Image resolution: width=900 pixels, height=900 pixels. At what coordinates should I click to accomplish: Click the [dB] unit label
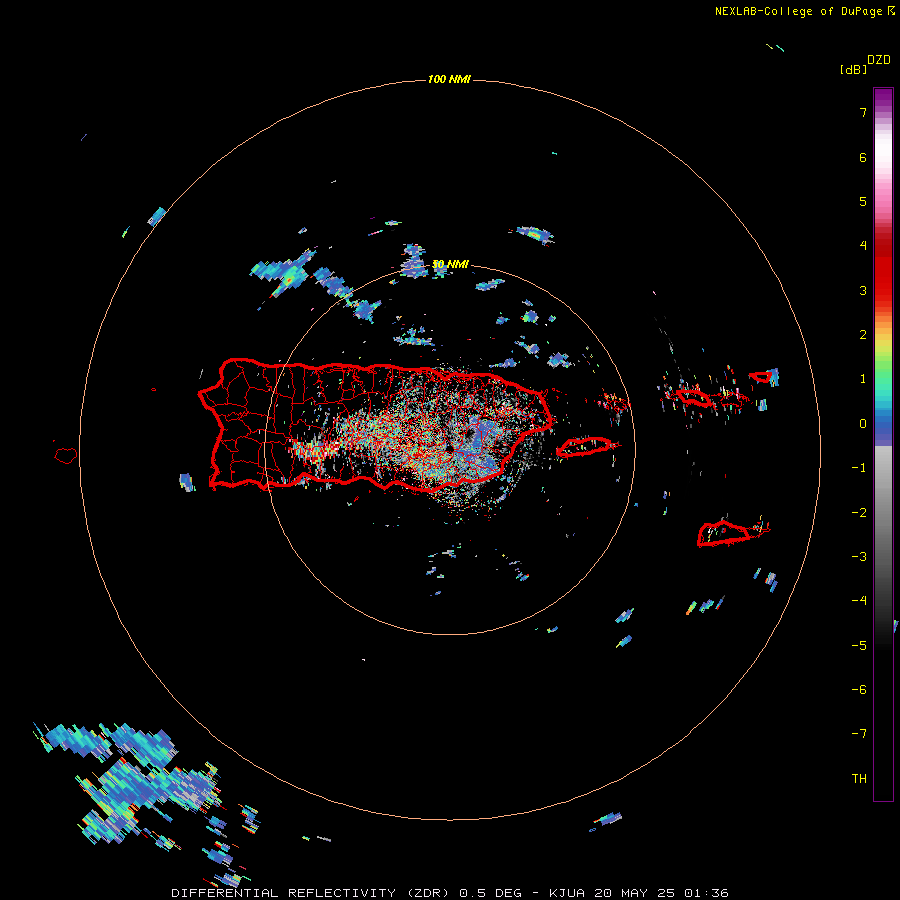click(853, 69)
